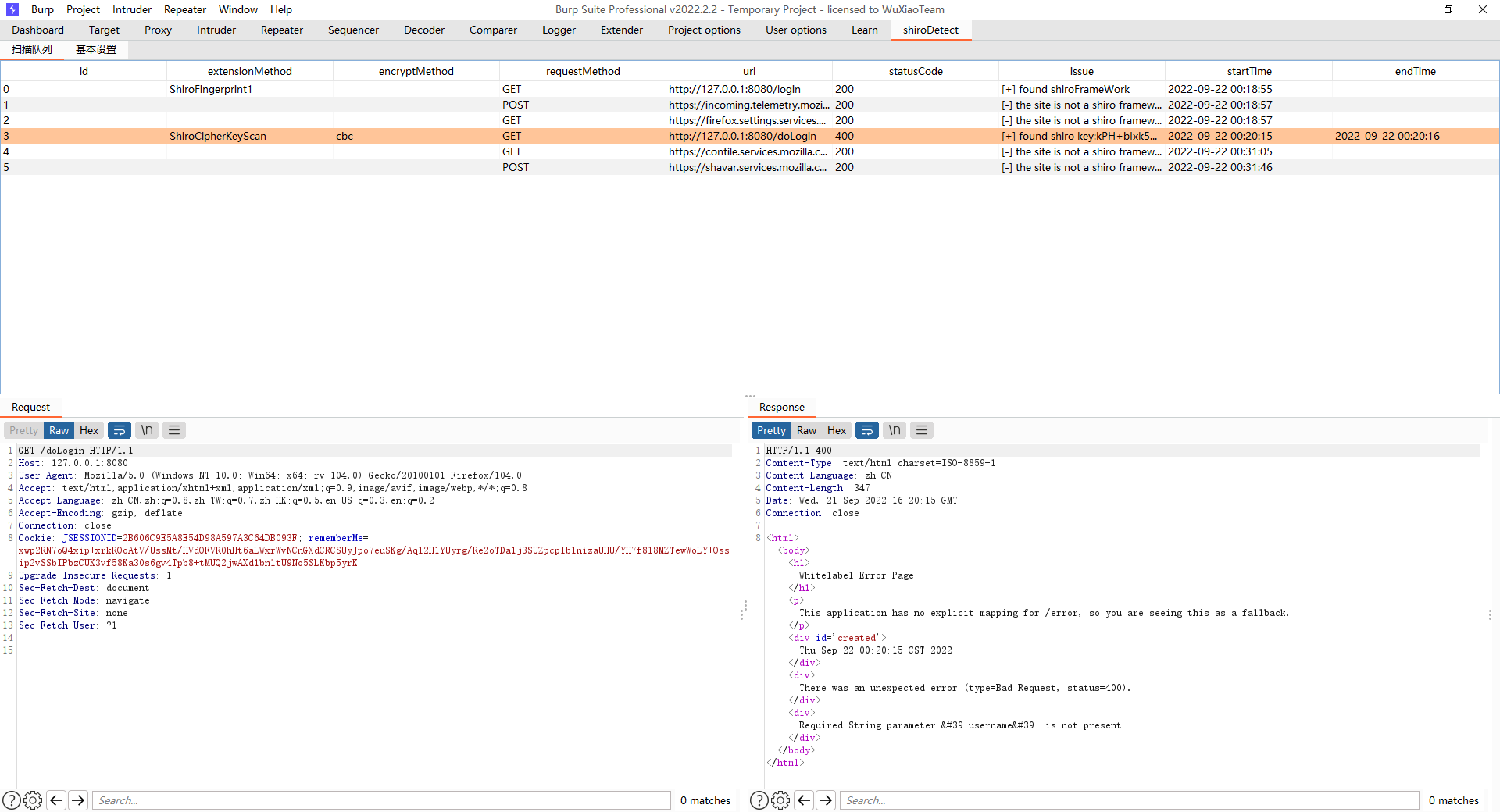Click the Burp Suite flame logo in the titlebar
1500x812 pixels.
pyautogui.click(x=11, y=9)
